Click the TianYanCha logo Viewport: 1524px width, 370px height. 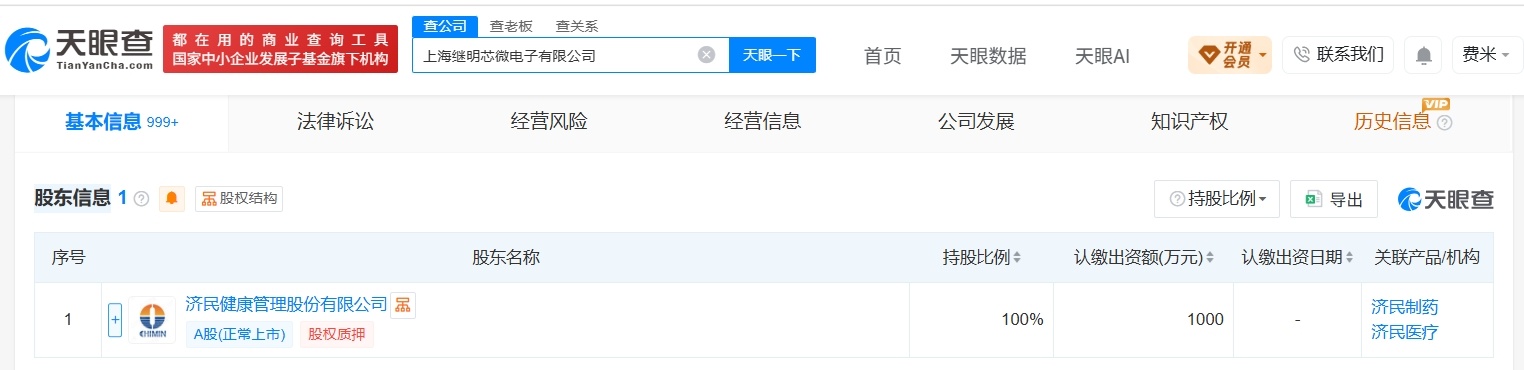click(79, 48)
